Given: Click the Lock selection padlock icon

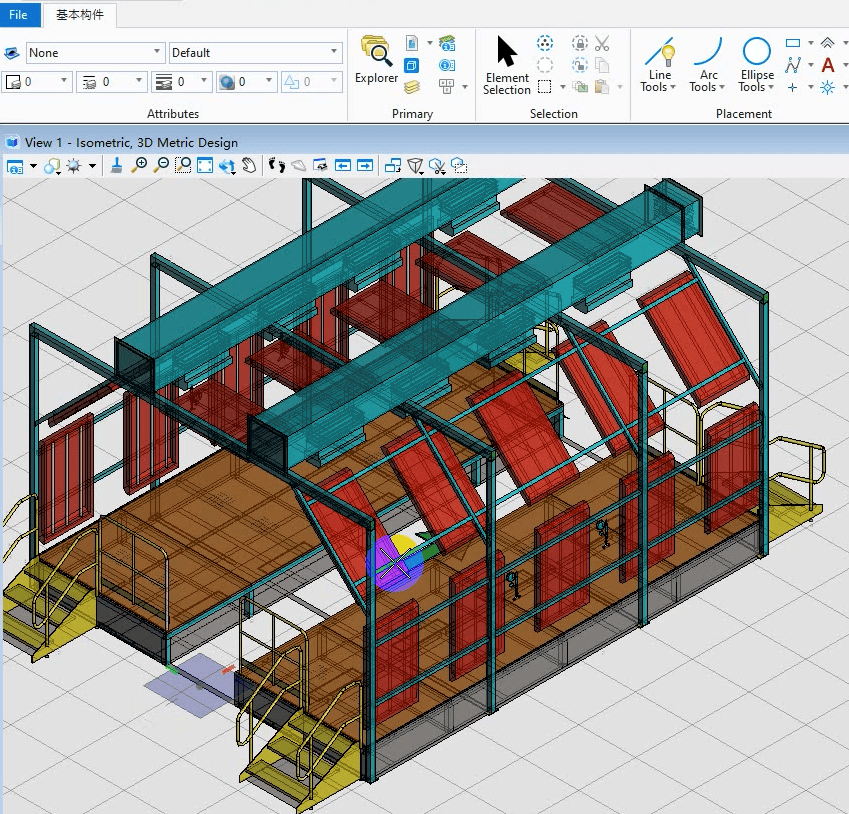Looking at the screenshot, I should (579, 43).
